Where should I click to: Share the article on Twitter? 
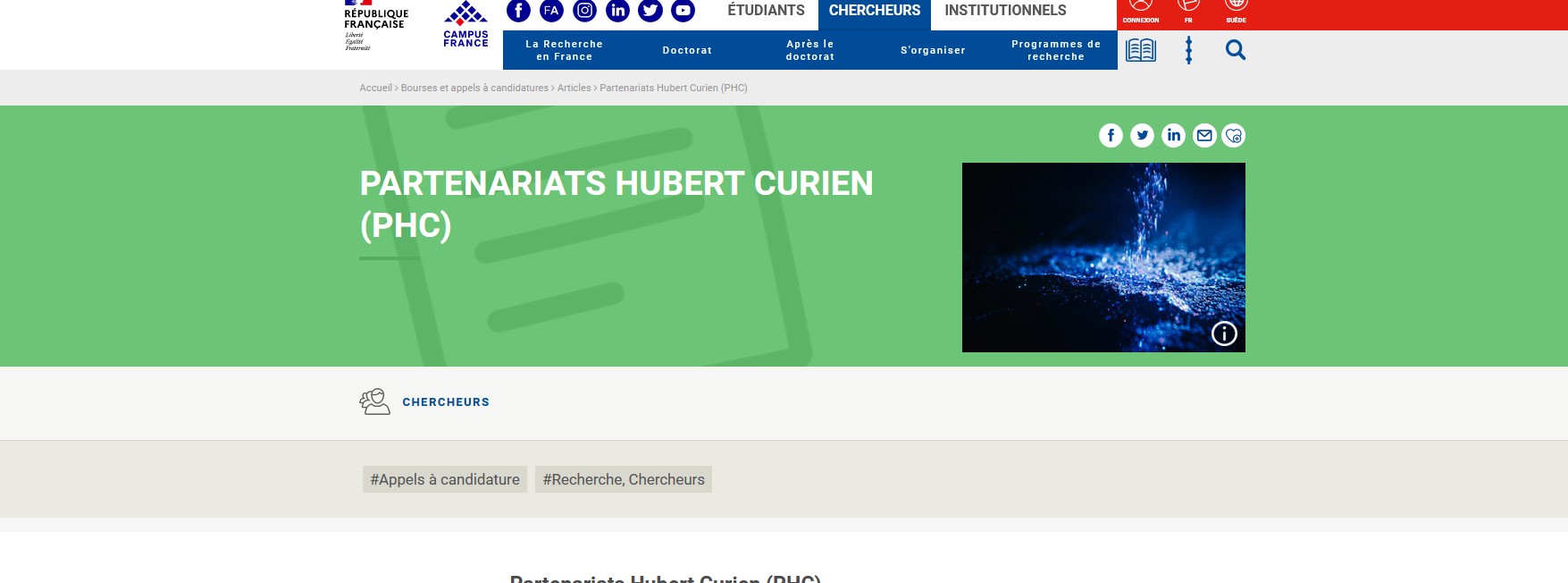[x=1142, y=135]
